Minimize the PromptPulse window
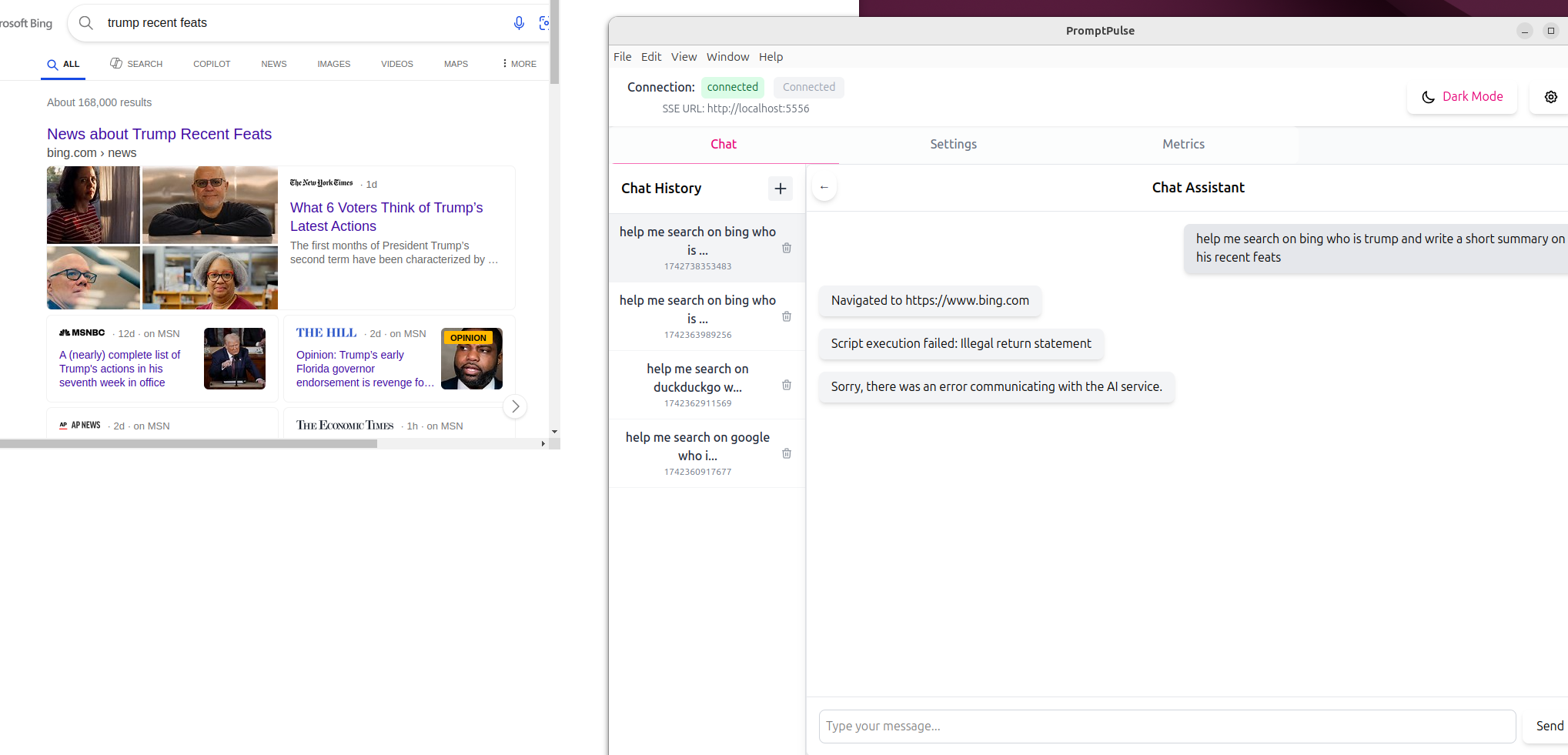This screenshot has width=1568, height=755. point(1525,31)
